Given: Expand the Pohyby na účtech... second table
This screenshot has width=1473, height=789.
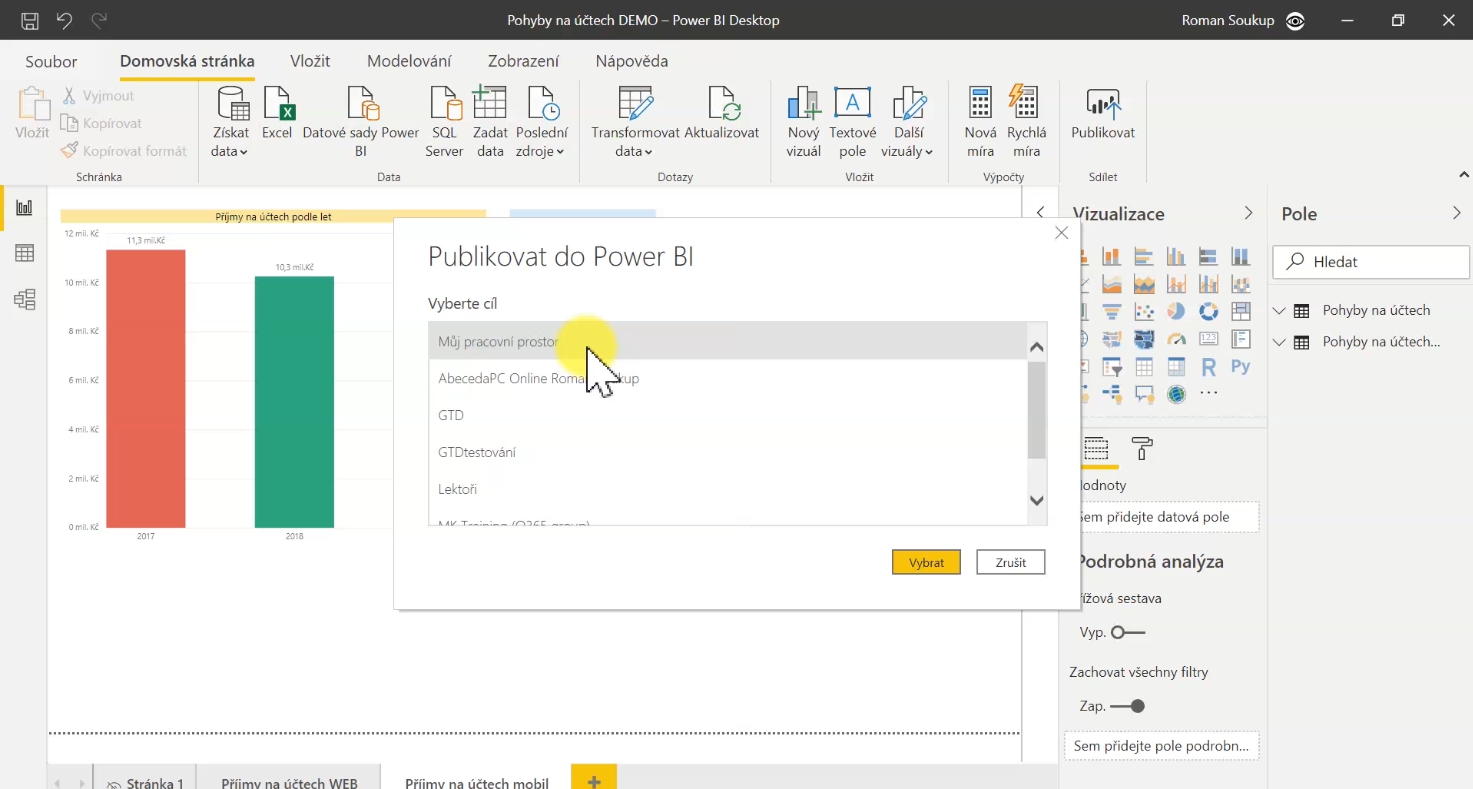Looking at the screenshot, I should (1279, 342).
